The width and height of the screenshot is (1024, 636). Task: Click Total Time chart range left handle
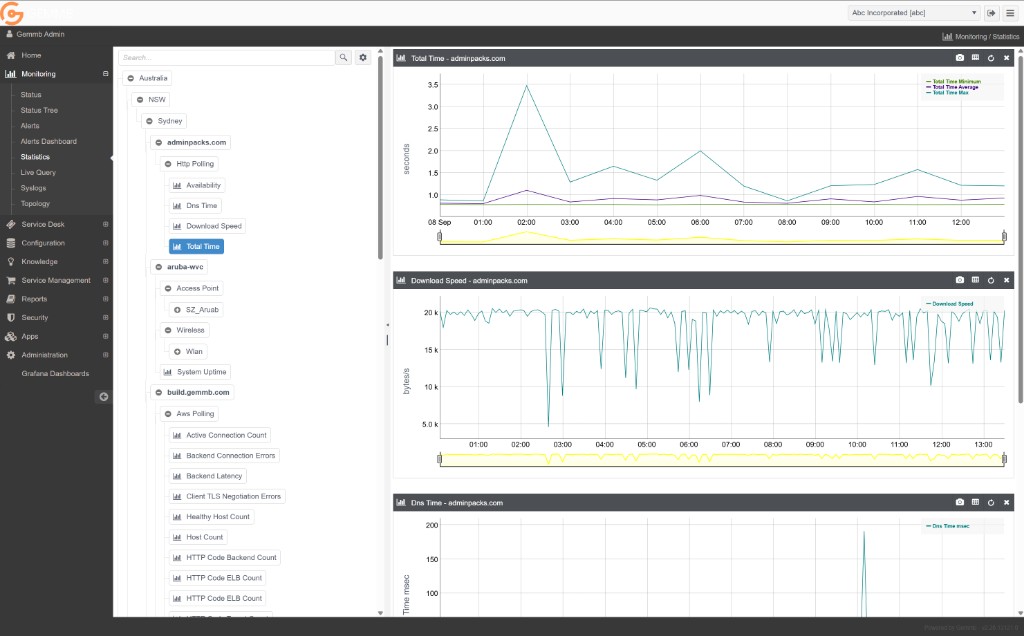click(440, 236)
